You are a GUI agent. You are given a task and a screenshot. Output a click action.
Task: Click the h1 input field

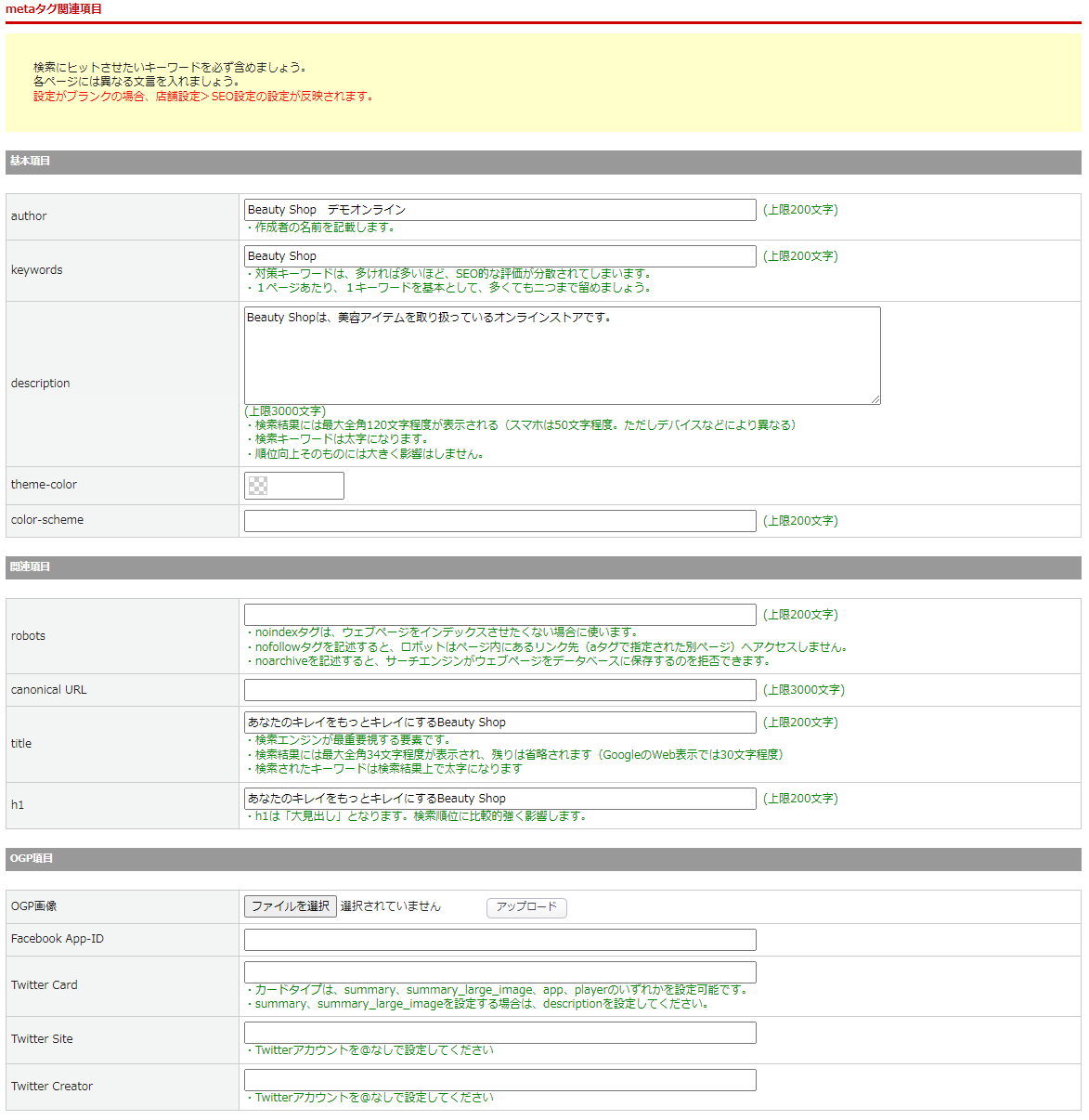499,799
